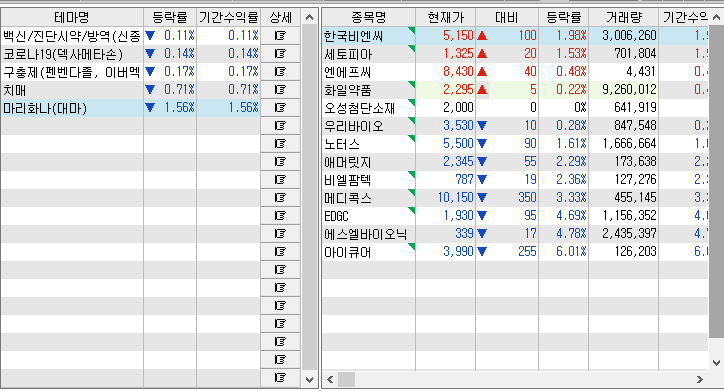Image resolution: width=724 pixels, height=391 pixels.
Task: Open detail icon for 코로나19(덱사메타손) theme
Action: (280, 54)
